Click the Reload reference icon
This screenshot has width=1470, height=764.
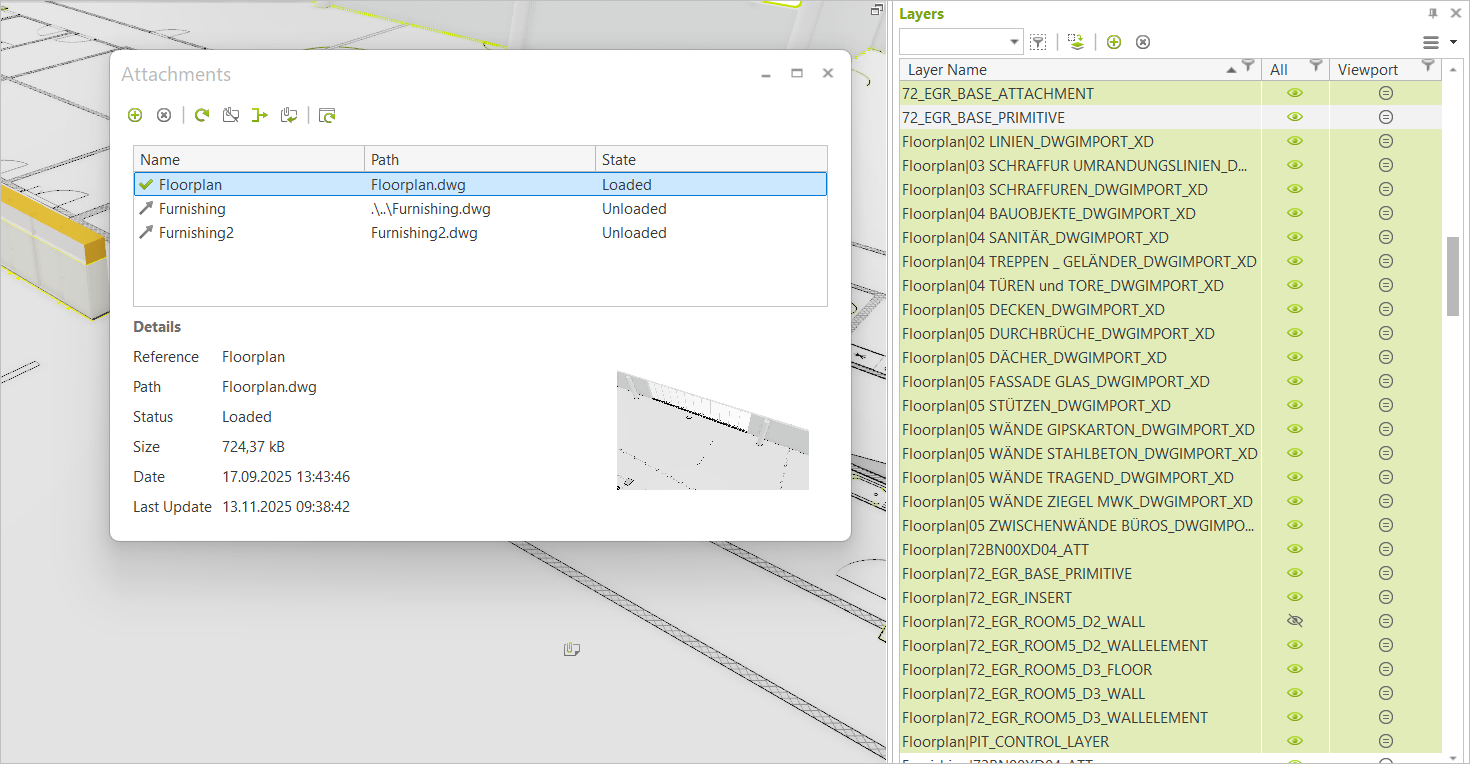tap(201, 115)
